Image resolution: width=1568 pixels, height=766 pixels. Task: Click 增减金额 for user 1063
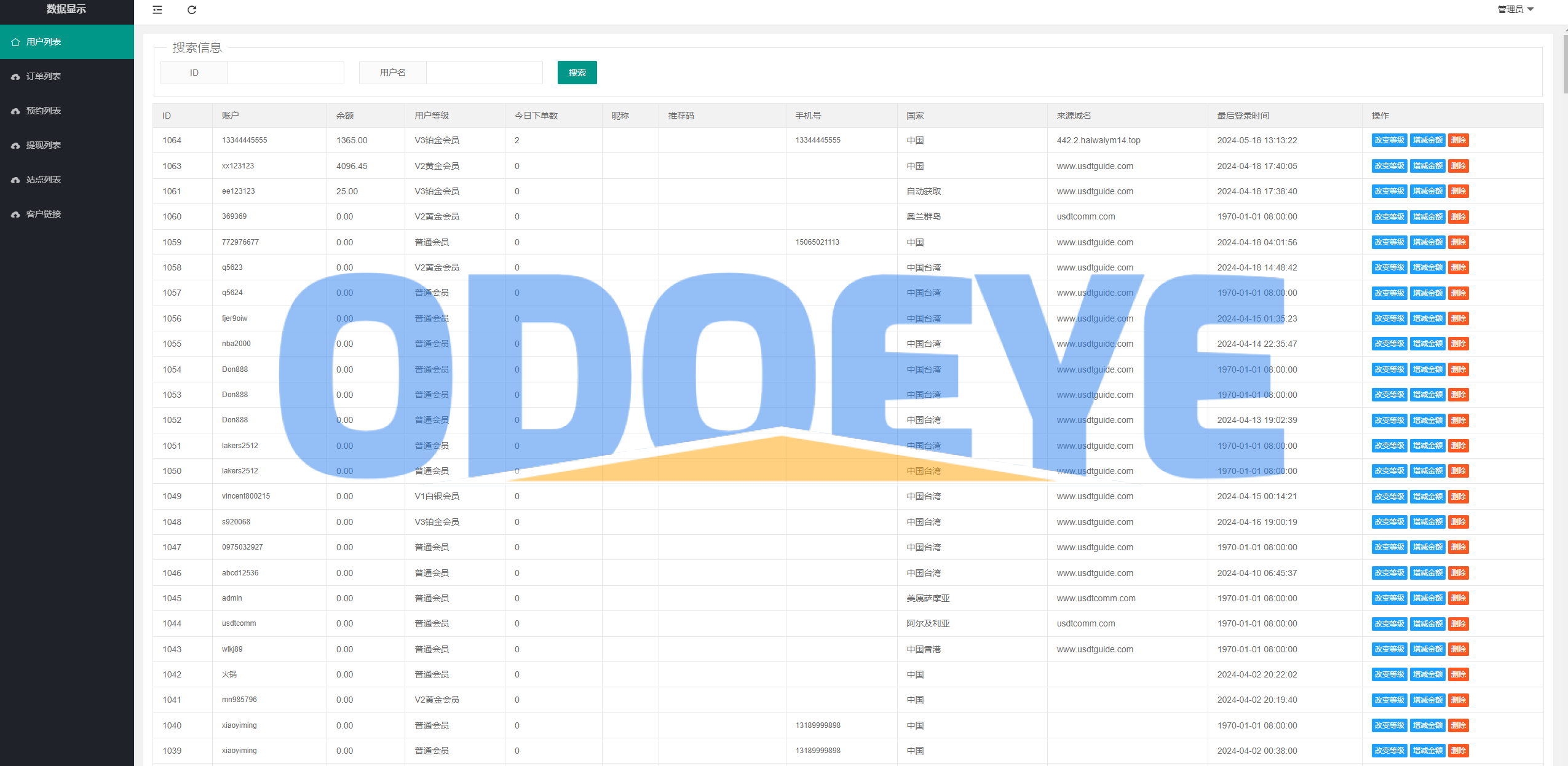point(1427,166)
